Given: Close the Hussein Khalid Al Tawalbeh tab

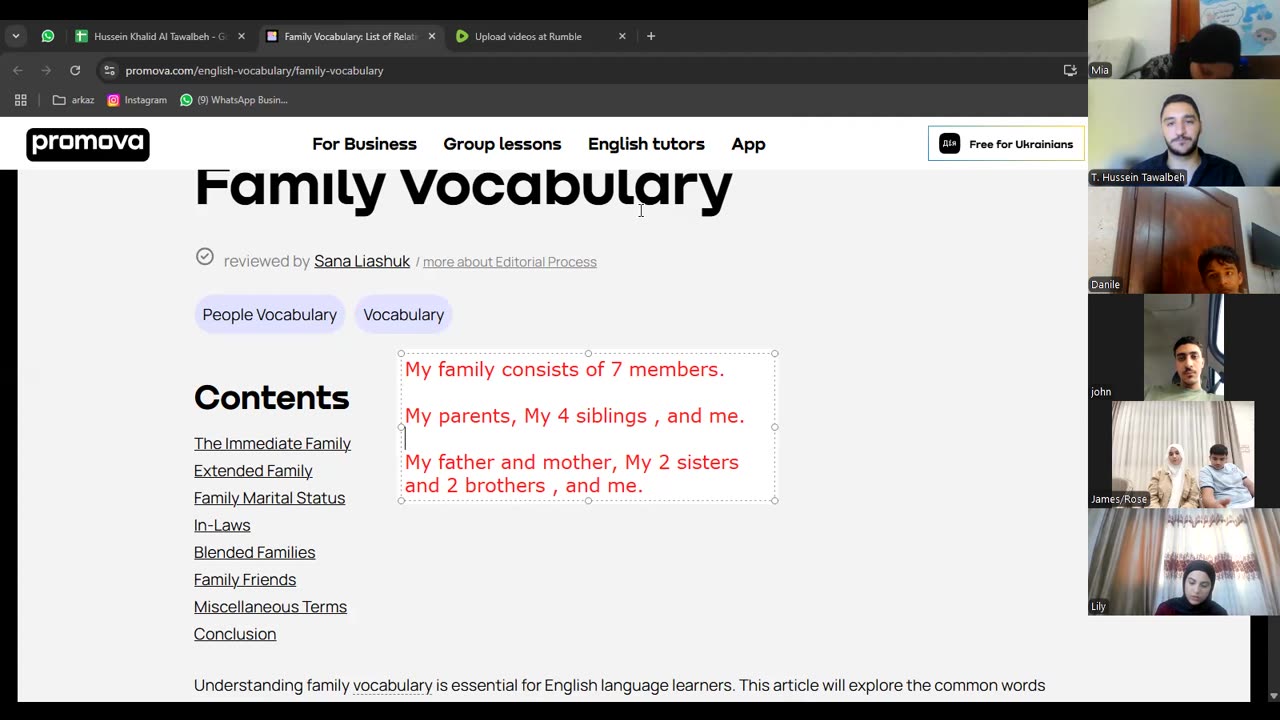Looking at the screenshot, I should 241,36.
